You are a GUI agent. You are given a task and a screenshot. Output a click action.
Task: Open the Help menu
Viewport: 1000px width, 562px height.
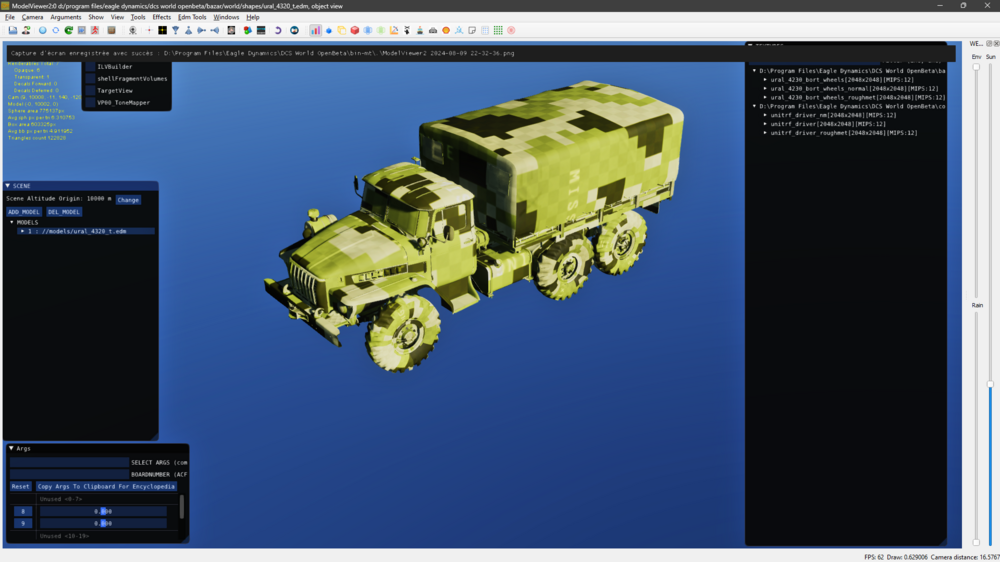(253, 17)
